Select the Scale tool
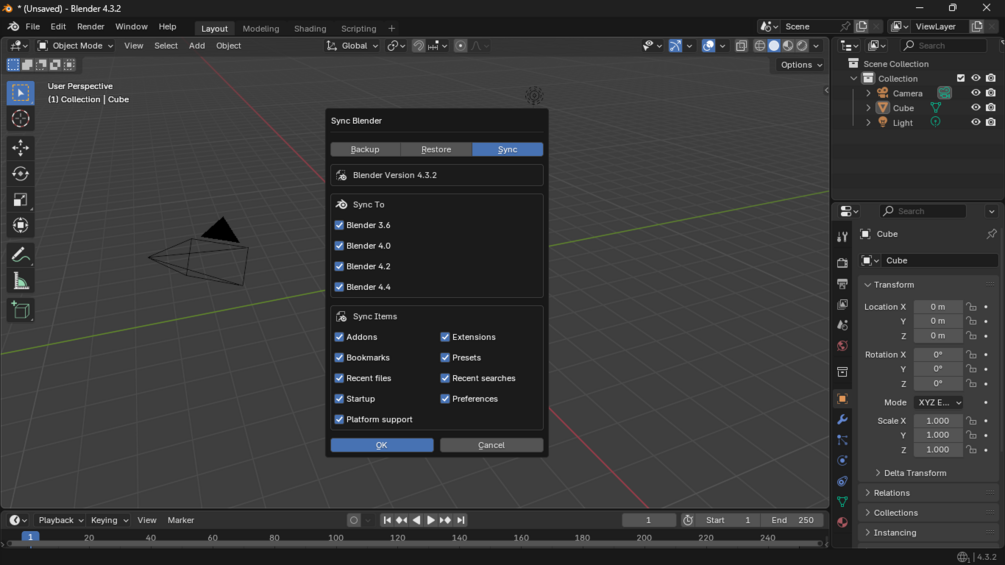The height and width of the screenshot is (565, 1005). [x=21, y=200]
